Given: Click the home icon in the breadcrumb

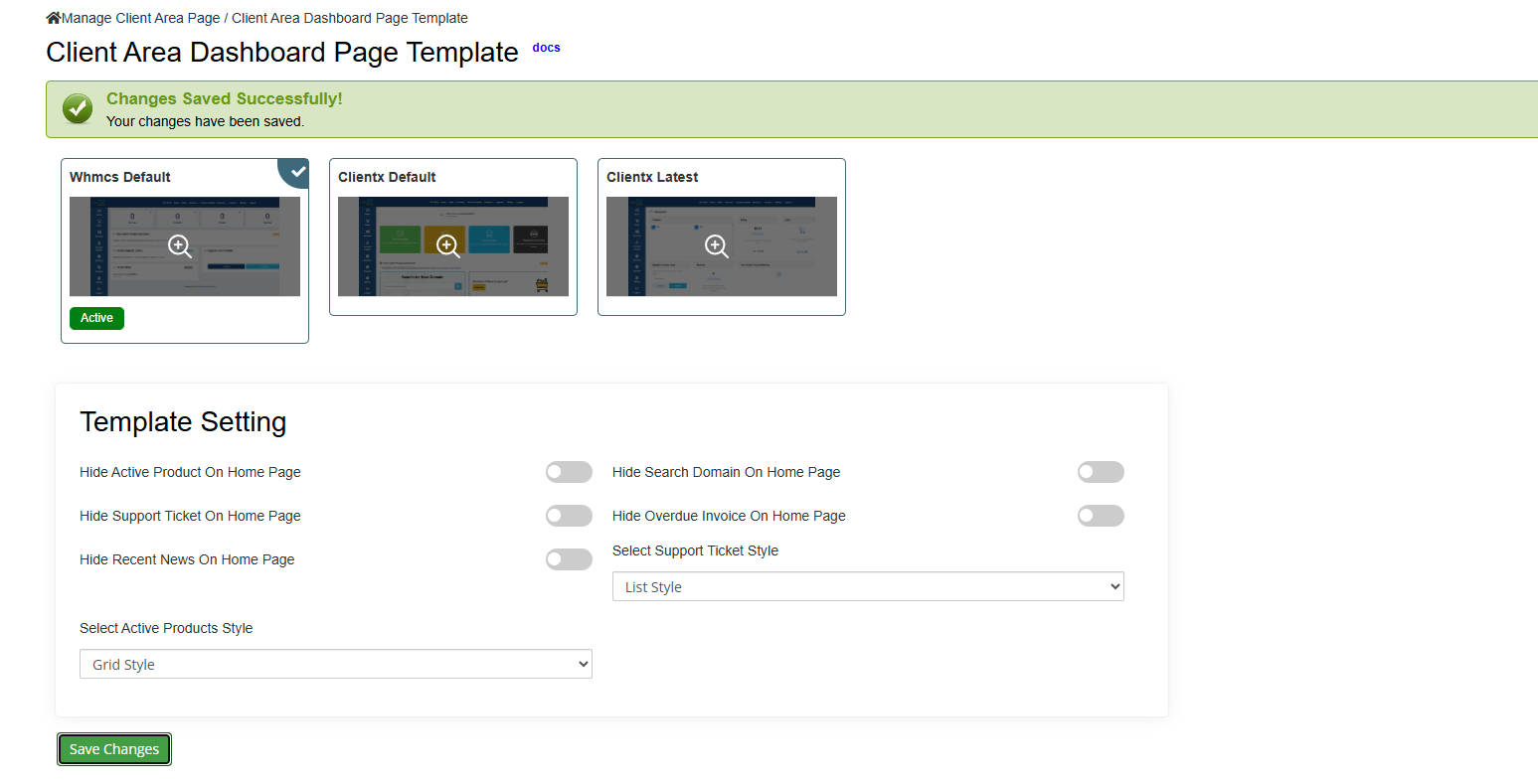Looking at the screenshot, I should (54, 18).
